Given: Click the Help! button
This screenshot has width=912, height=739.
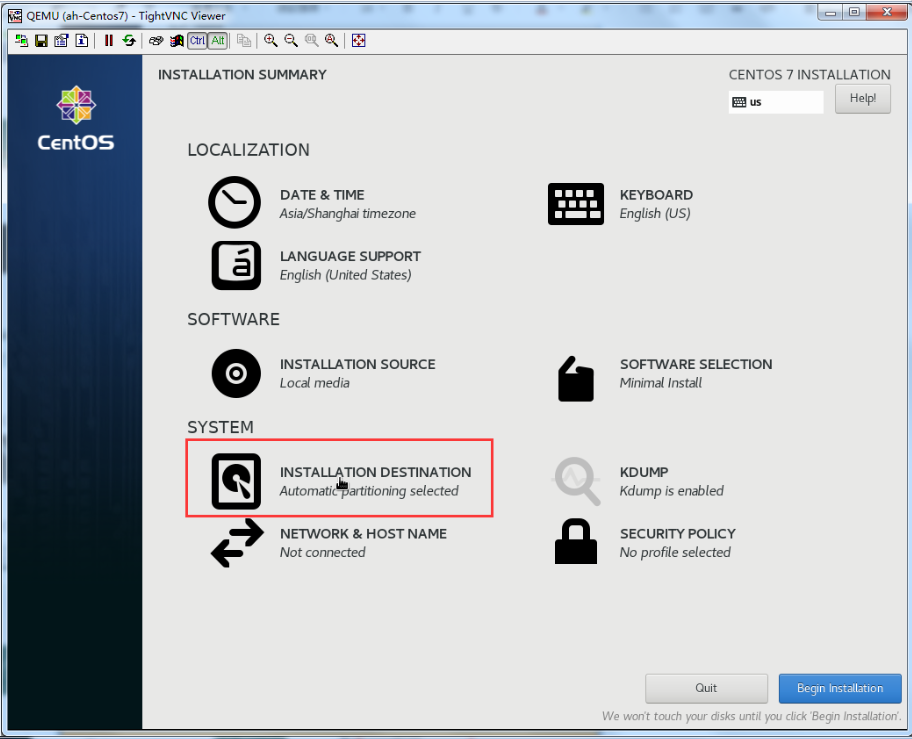Looking at the screenshot, I should point(862,99).
